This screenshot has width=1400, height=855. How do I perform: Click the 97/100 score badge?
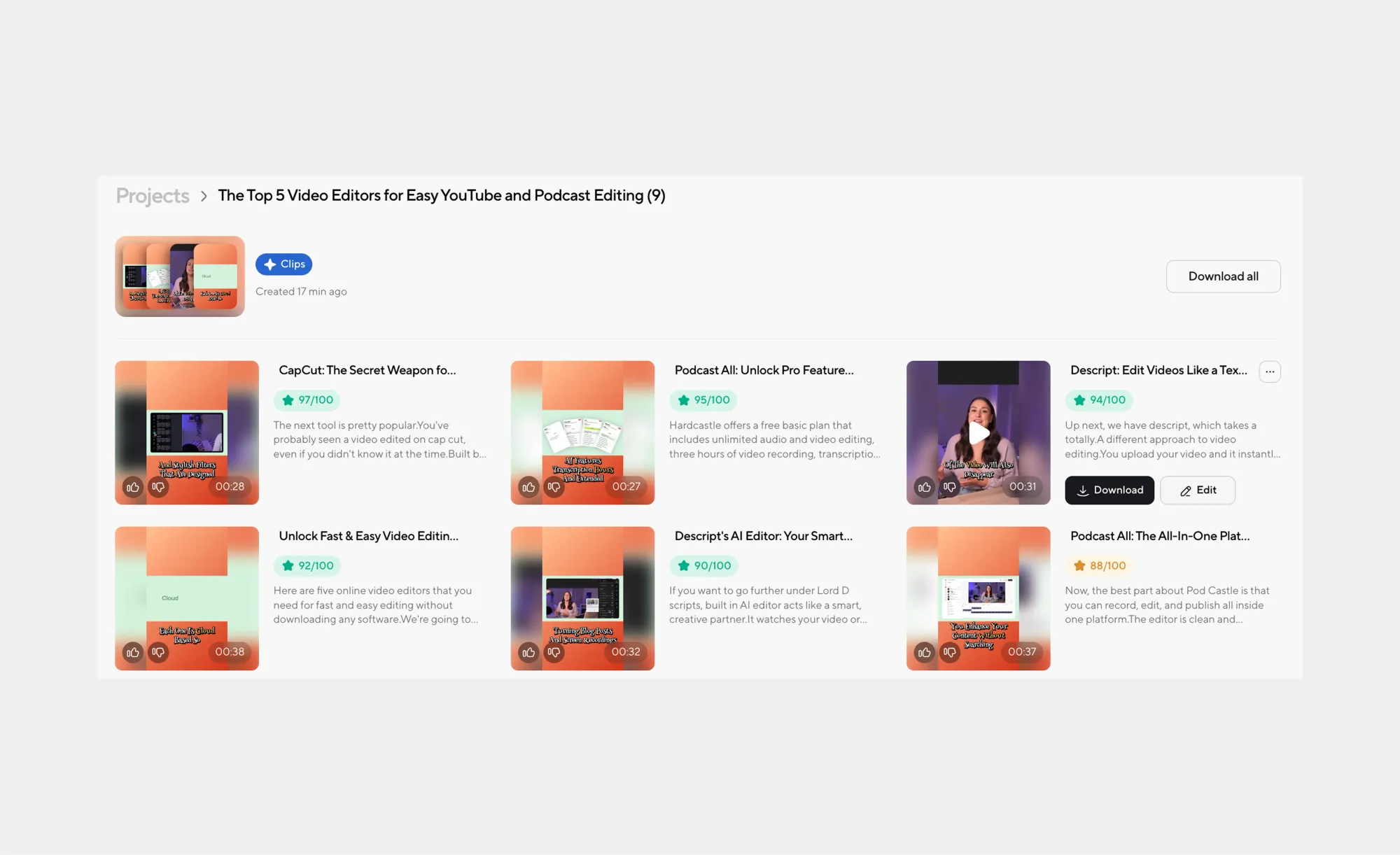tap(307, 400)
